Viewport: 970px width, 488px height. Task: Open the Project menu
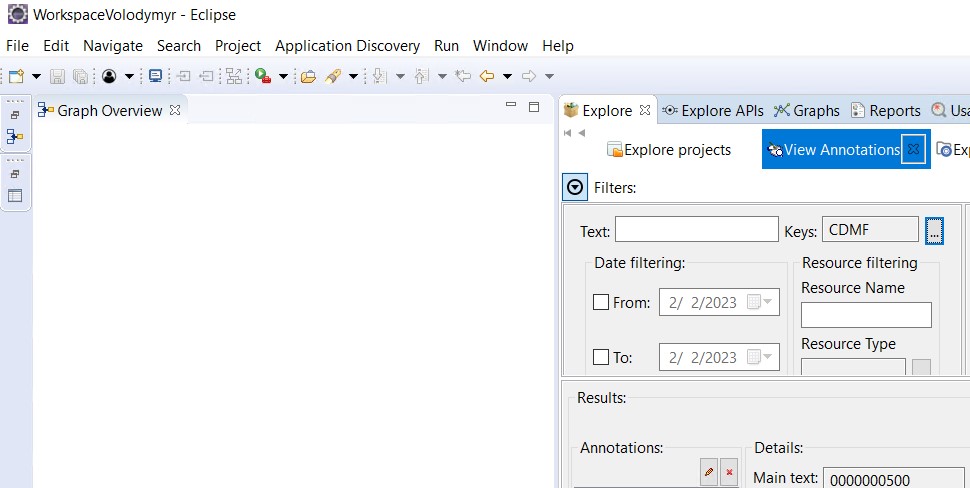pos(238,46)
